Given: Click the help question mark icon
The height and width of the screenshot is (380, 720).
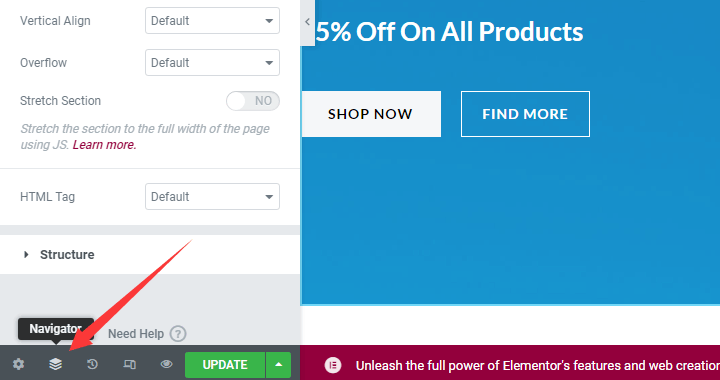Looking at the screenshot, I should 178,334.
